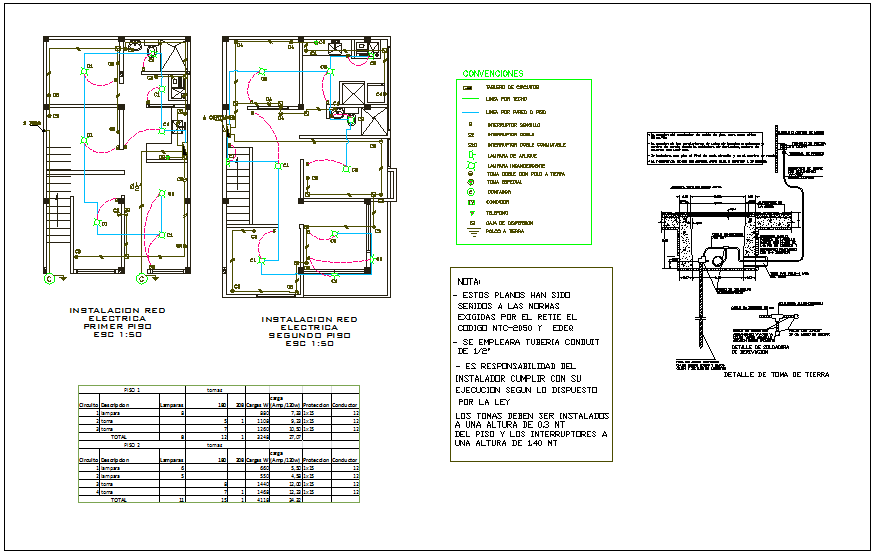Click the blue línea por pared o piso sample

(470, 112)
